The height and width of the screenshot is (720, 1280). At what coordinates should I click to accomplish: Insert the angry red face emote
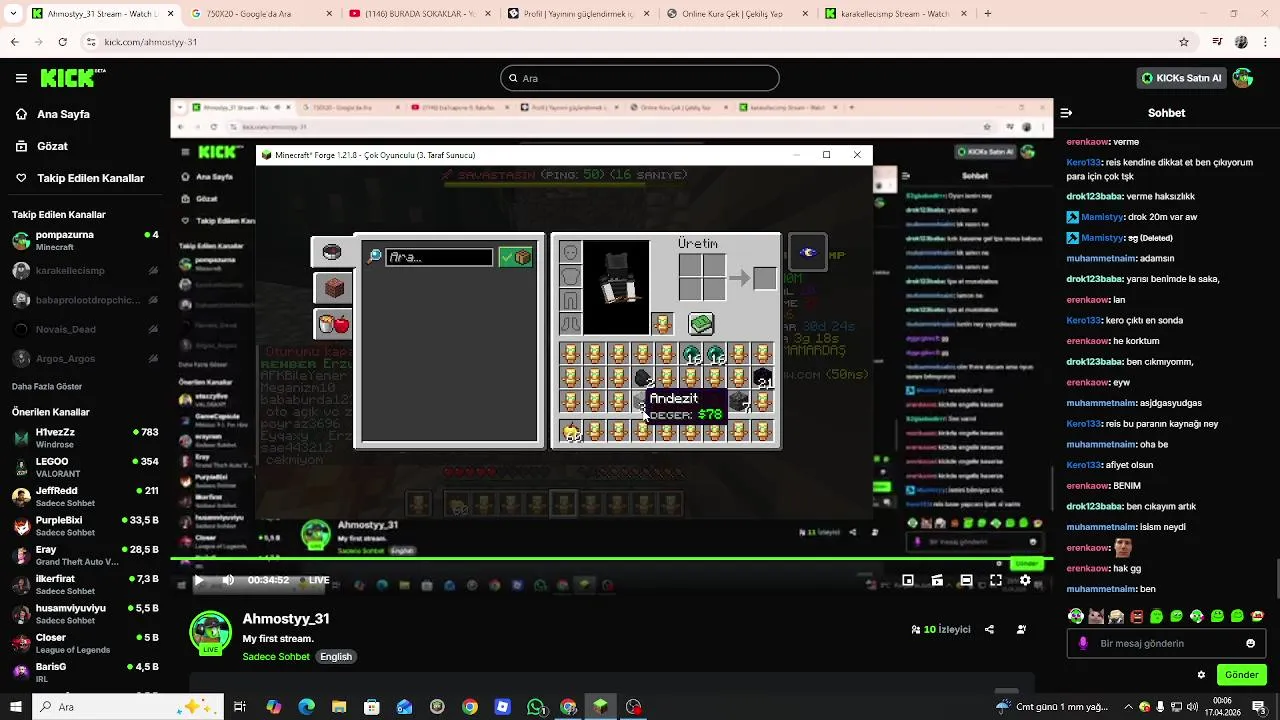(1136, 616)
